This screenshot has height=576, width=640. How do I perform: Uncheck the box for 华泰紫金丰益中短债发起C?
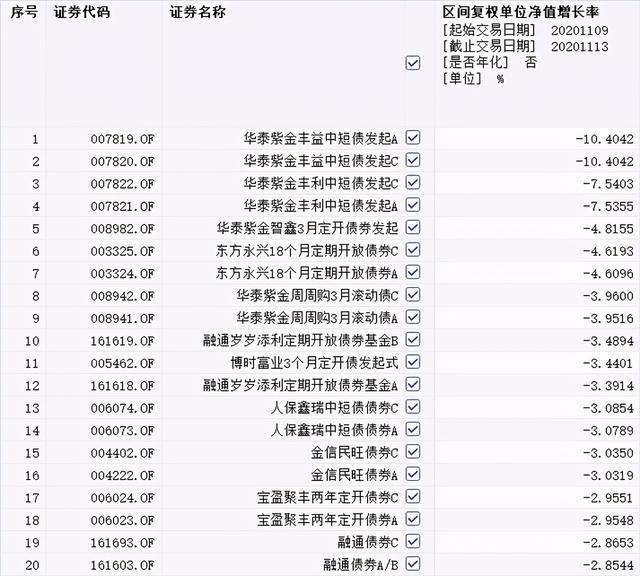413,160
